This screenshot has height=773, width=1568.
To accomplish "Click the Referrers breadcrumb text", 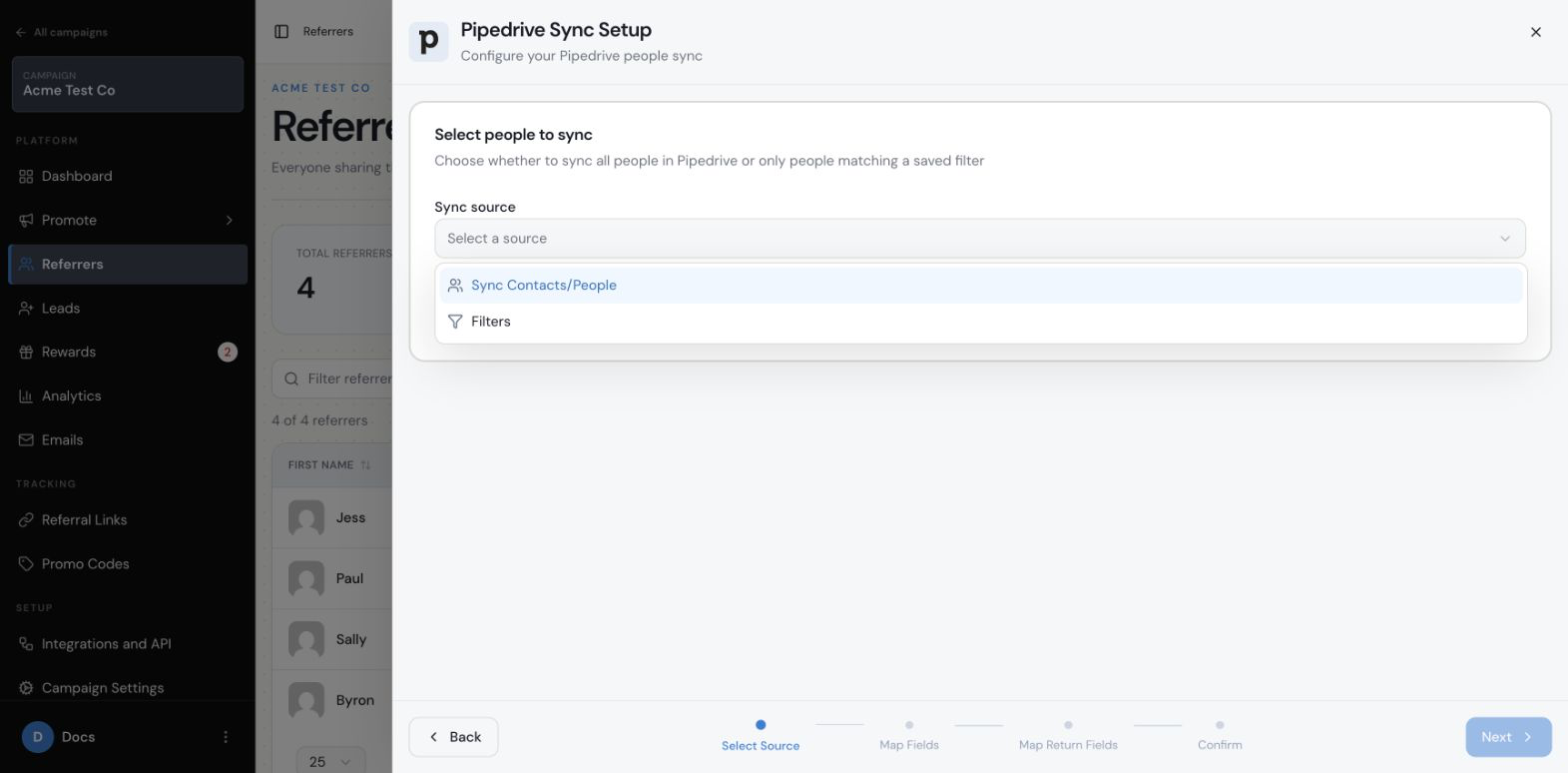I will (x=328, y=32).
